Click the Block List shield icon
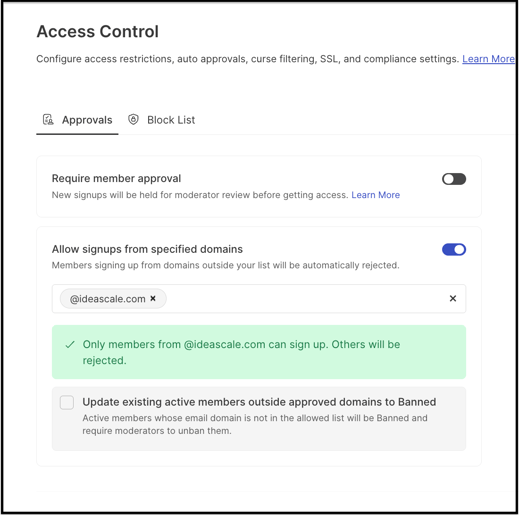Image resolution: width=519 pixels, height=515 pixels. [x=133, y=119]
